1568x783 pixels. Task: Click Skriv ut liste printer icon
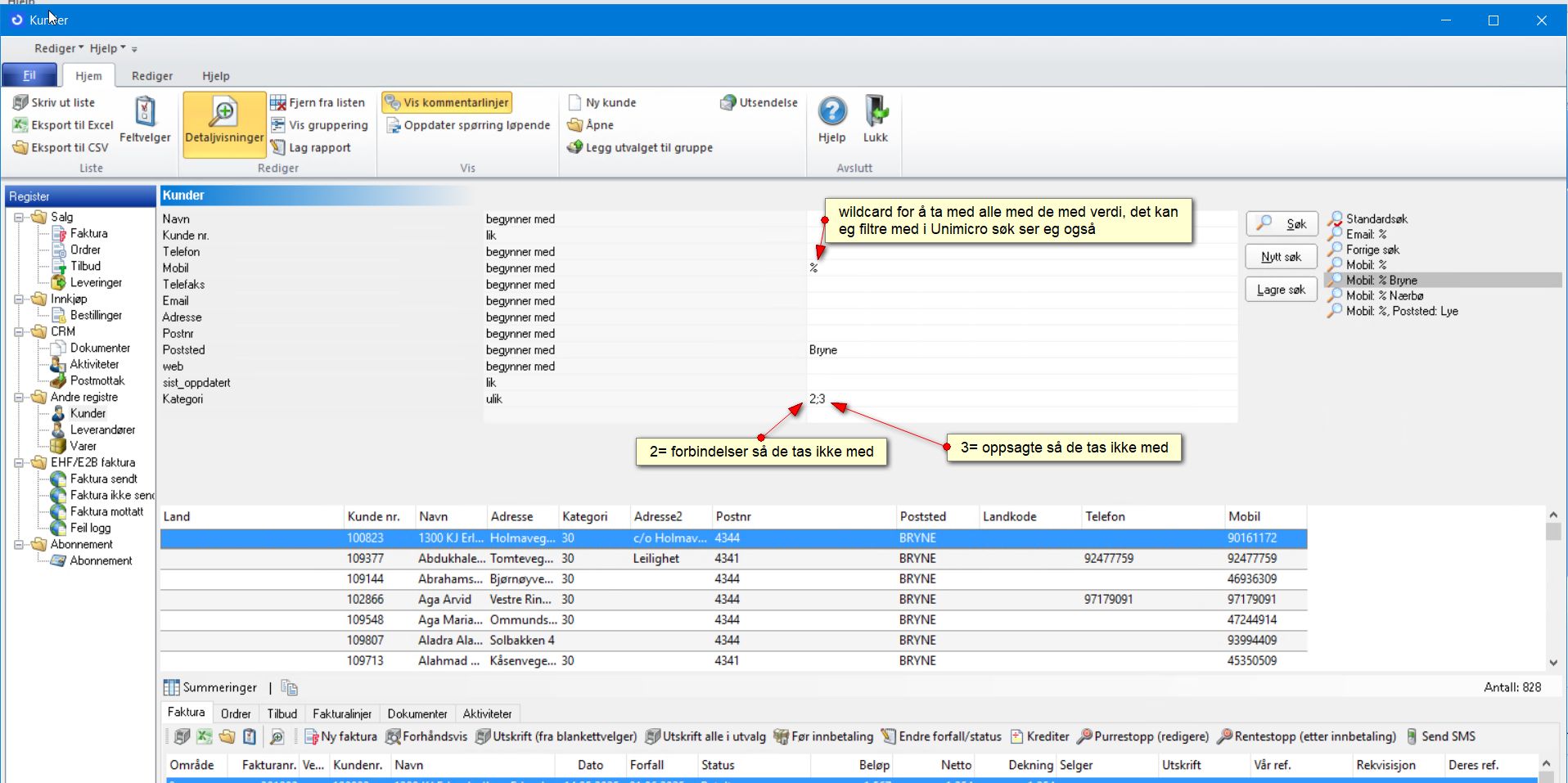tap(20, 102)
